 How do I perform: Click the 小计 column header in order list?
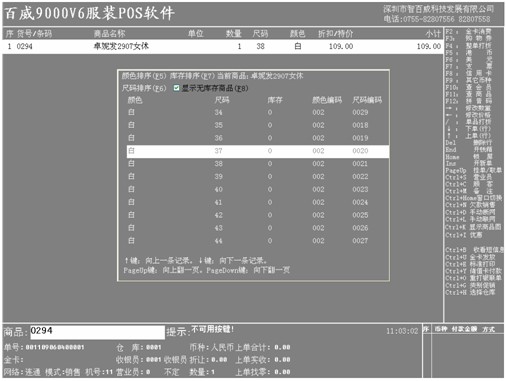tap(433, 34)
